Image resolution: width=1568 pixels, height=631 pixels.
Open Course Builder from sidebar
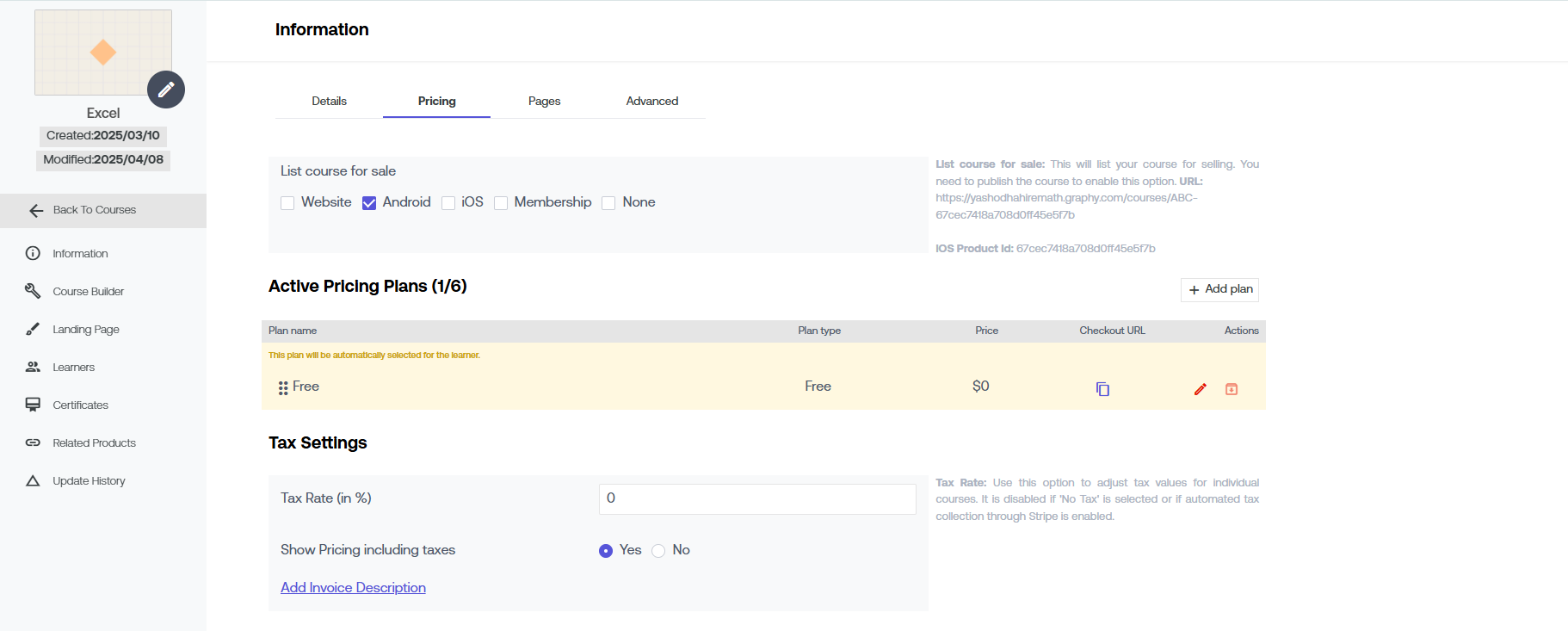point(88,292)
